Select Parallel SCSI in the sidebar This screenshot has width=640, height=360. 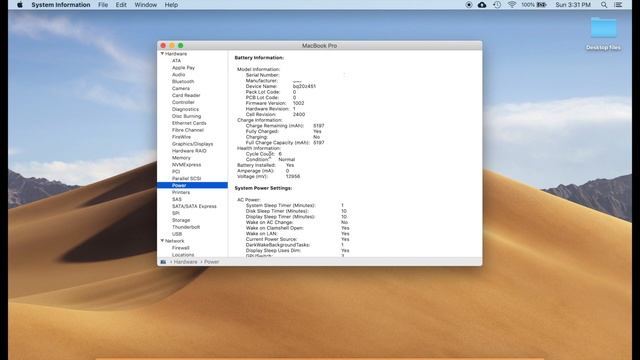186,179
